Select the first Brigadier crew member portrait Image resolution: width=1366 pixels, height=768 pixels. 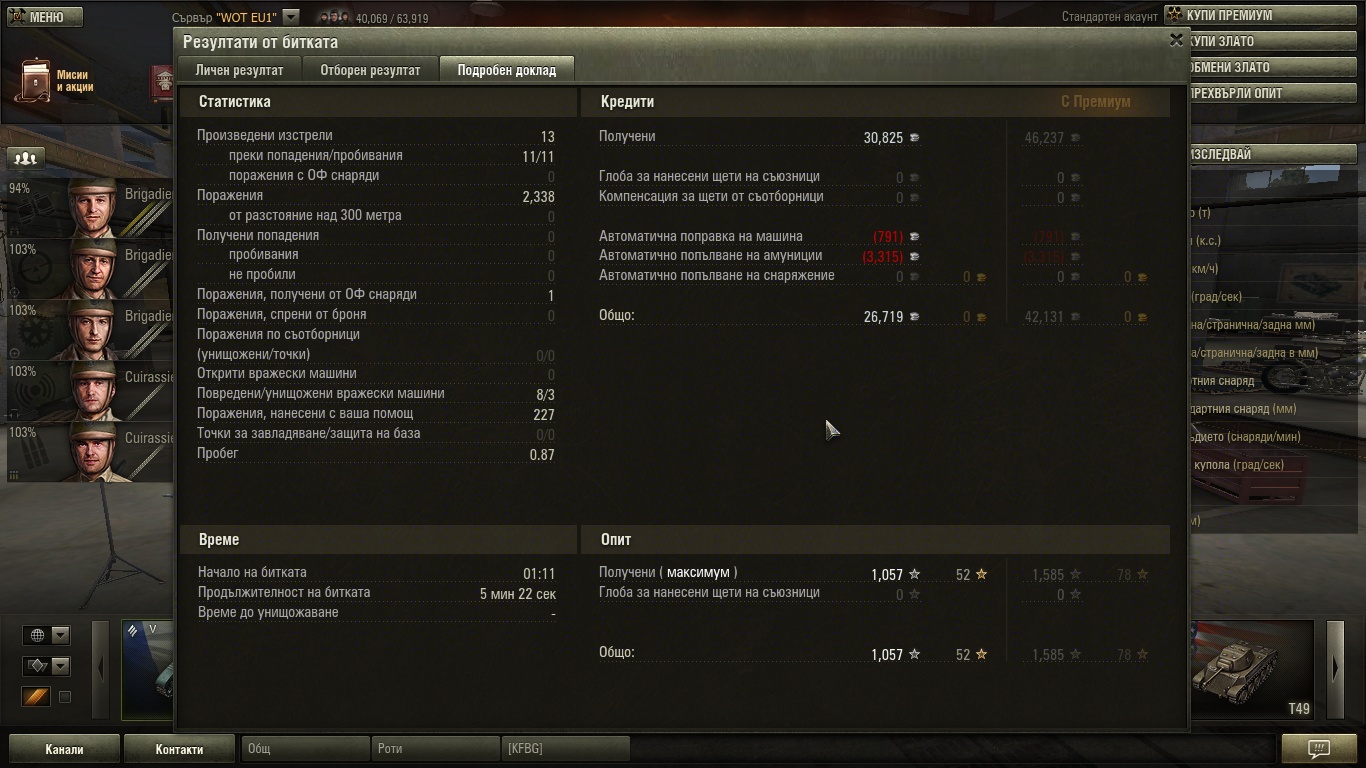(94, 208)
